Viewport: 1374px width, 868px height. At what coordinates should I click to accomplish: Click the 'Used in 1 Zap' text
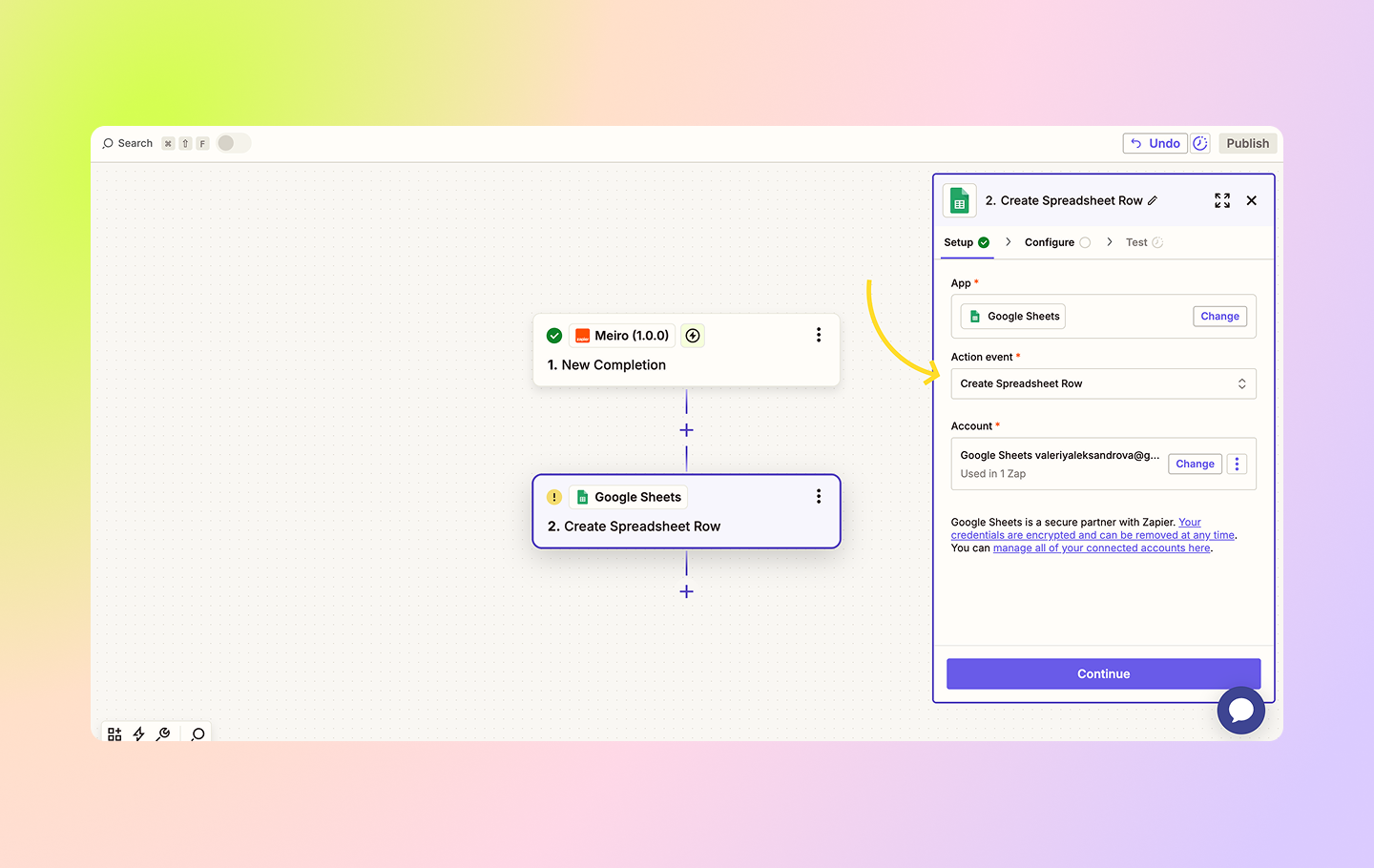(993, 474)
